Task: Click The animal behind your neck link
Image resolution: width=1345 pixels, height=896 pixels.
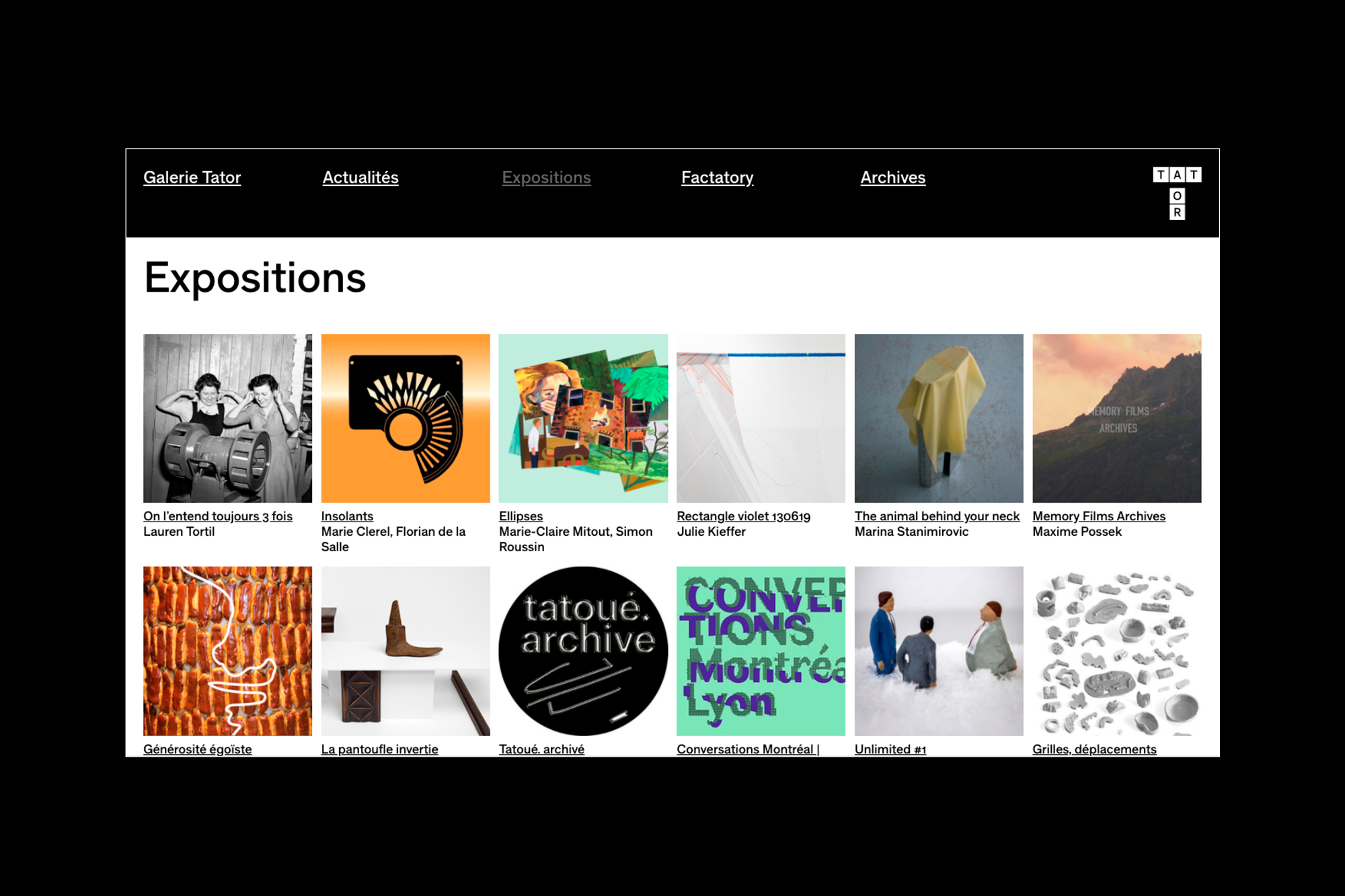Action: (x=937, y=516)
